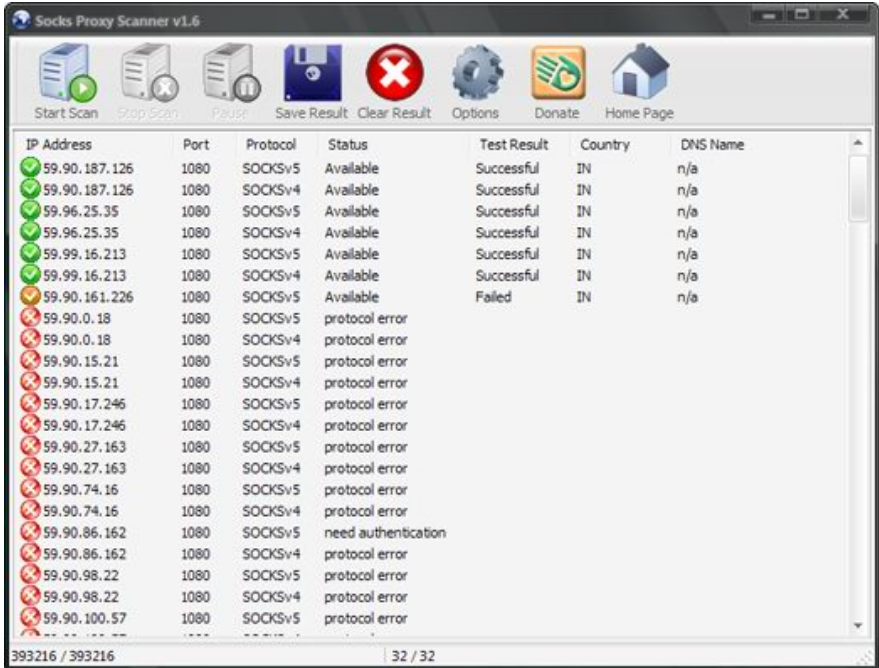
Task: Click the Test Result column header
Action: (x=514, y=145)
